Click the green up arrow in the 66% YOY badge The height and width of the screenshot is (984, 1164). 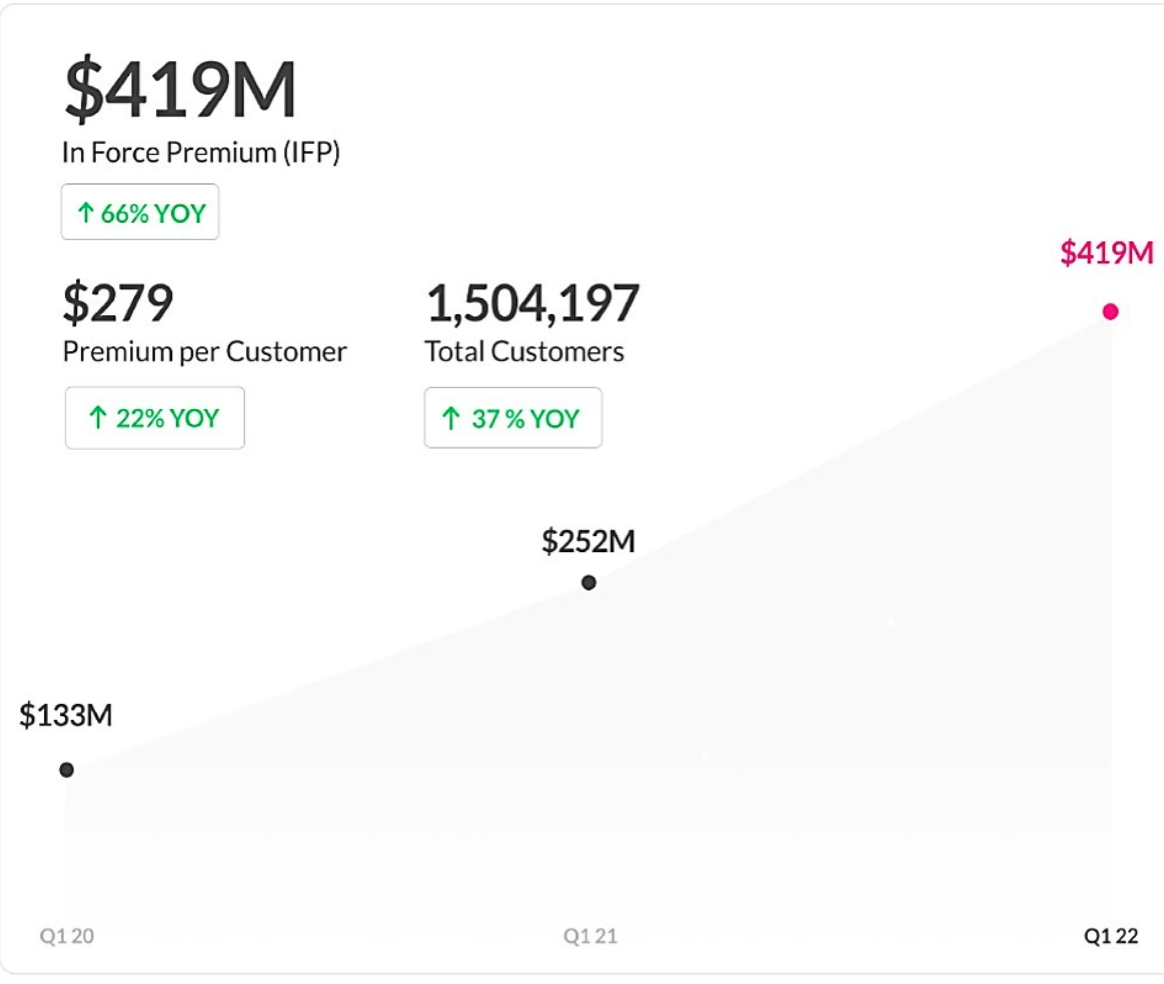86,213
